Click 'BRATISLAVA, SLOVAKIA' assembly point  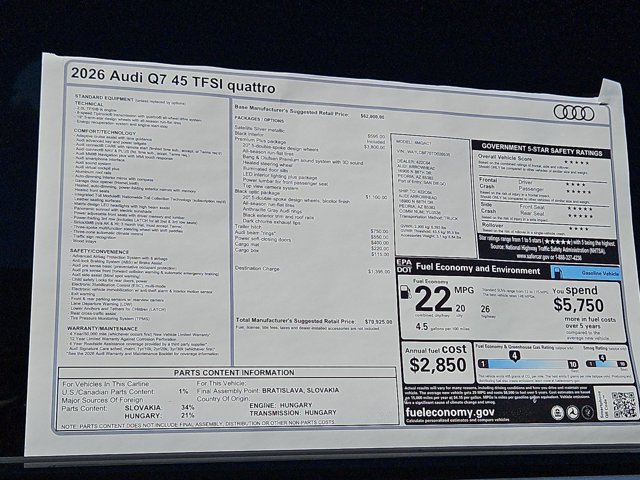point(300,390)
